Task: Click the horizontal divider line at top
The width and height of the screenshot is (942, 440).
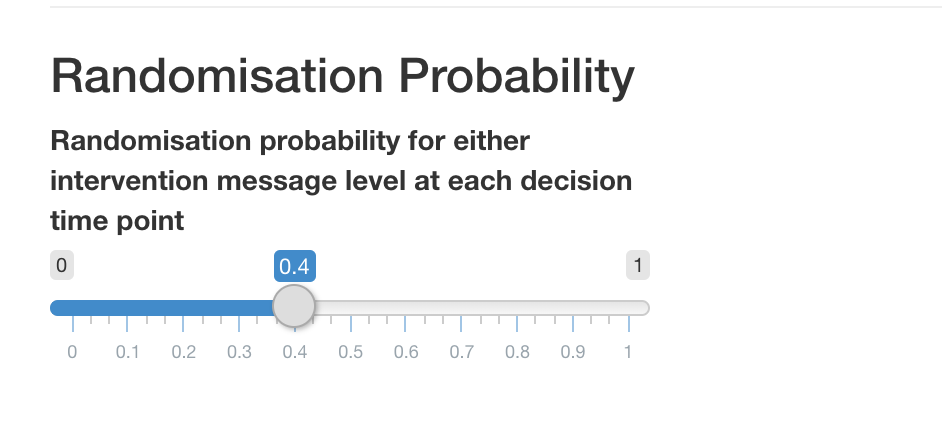Action: [x=495, y=7]
